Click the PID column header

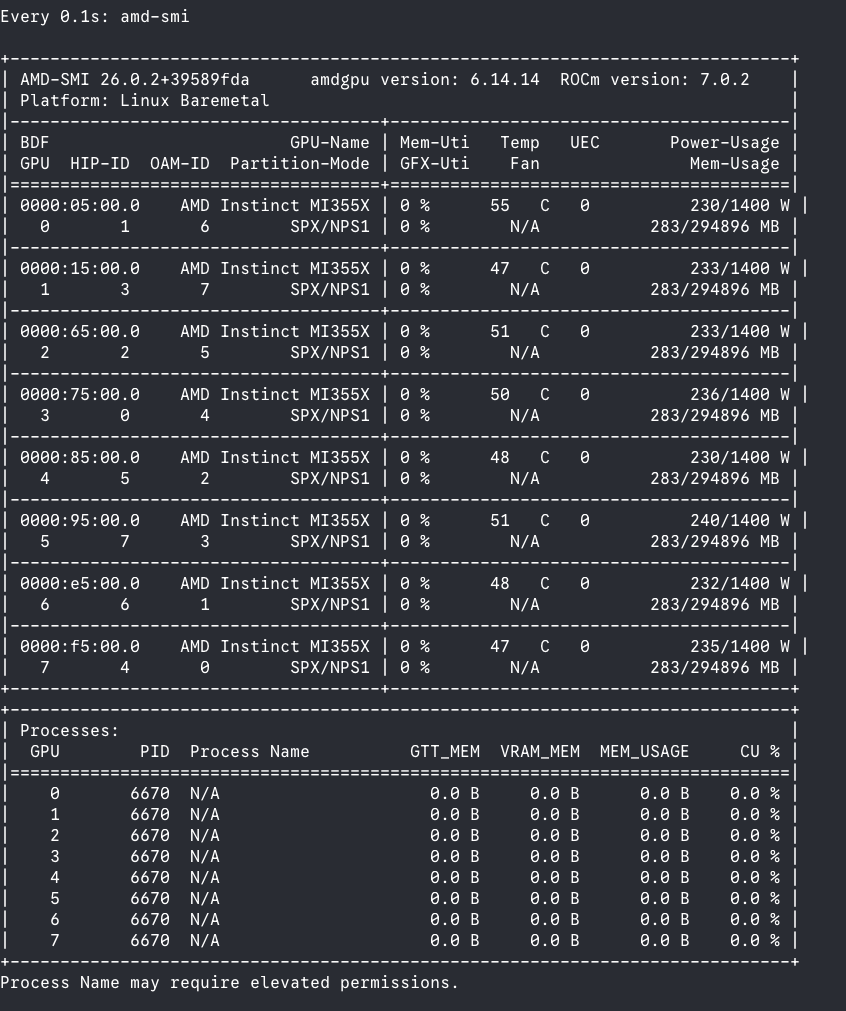[155, 752]
